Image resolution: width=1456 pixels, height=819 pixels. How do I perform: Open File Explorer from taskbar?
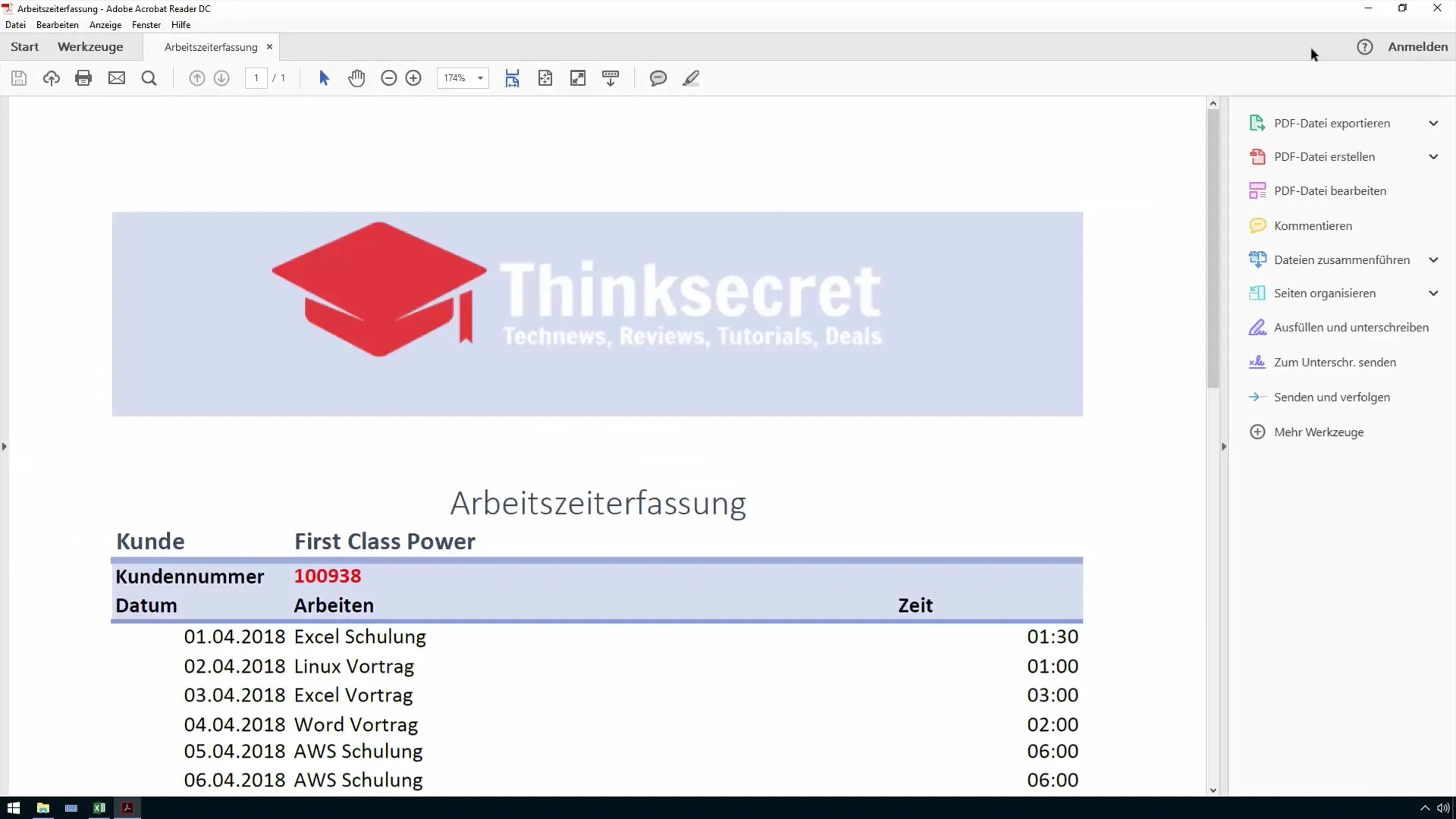(x=43, y=808)
